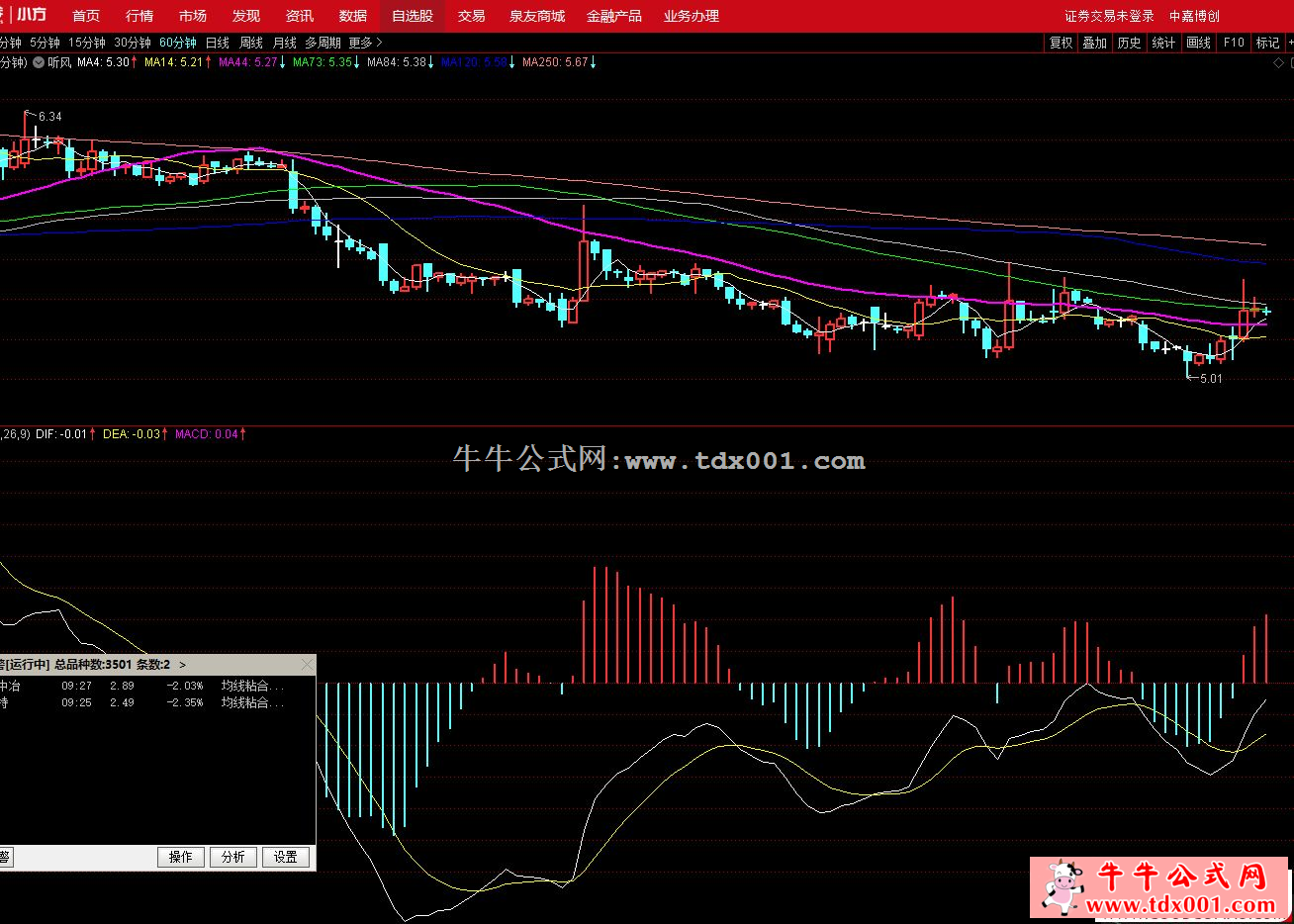Expand 更多 period options
The width and height of the screenshot is (1294, 924).
(365, 43)
